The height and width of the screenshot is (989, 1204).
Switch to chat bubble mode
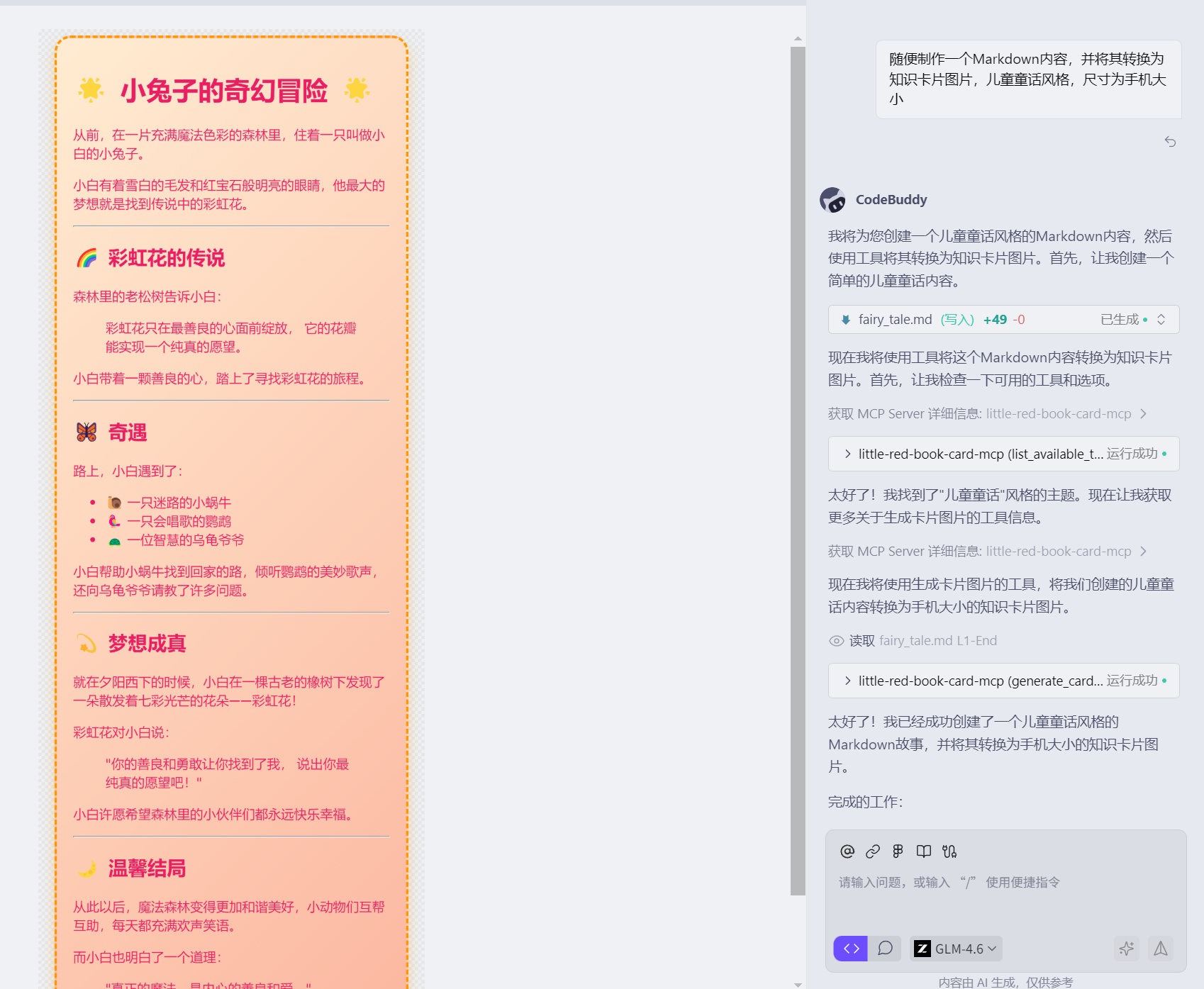click(x=885, y=948)
